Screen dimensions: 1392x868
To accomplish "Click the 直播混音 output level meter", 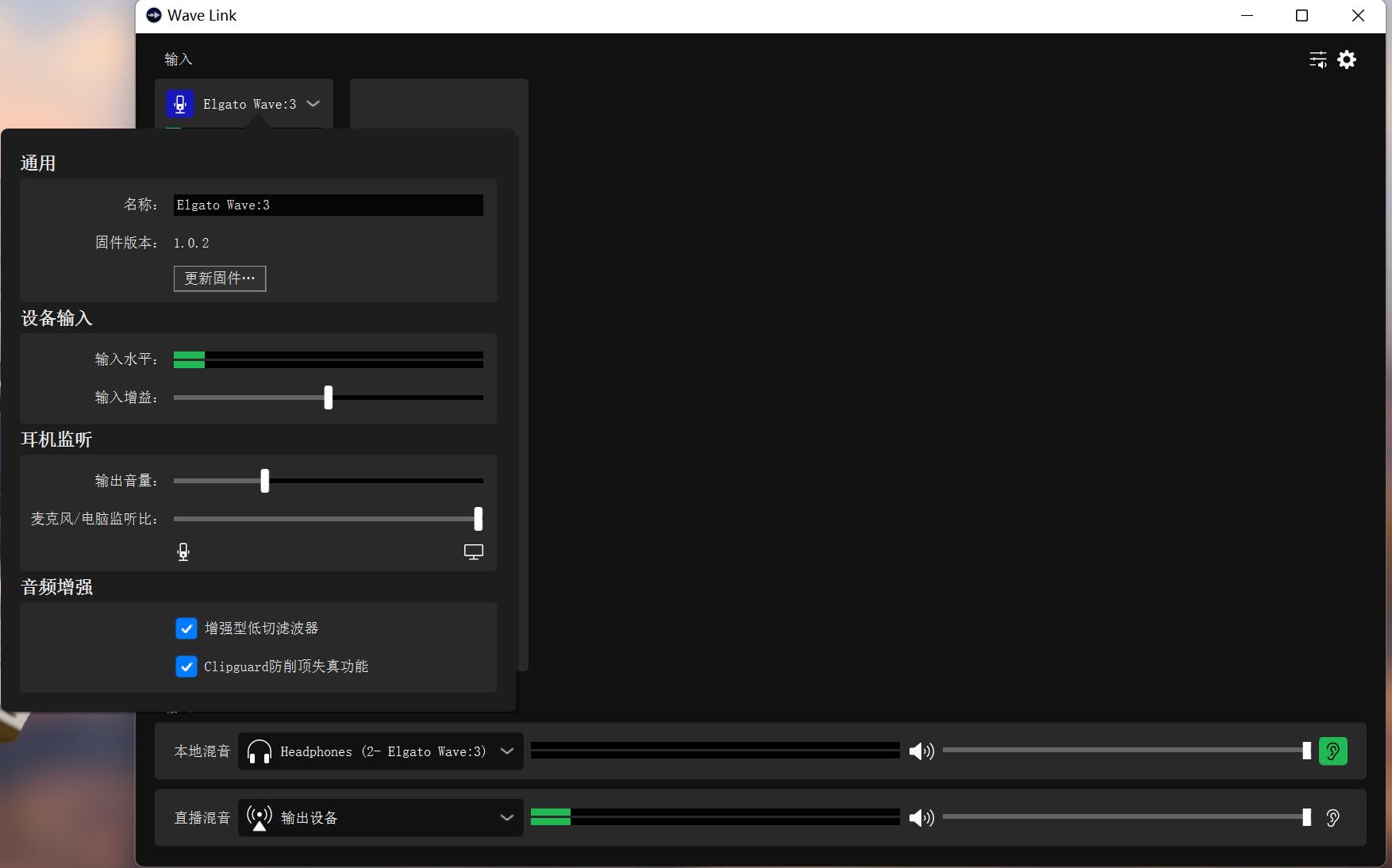I will 715,817.
